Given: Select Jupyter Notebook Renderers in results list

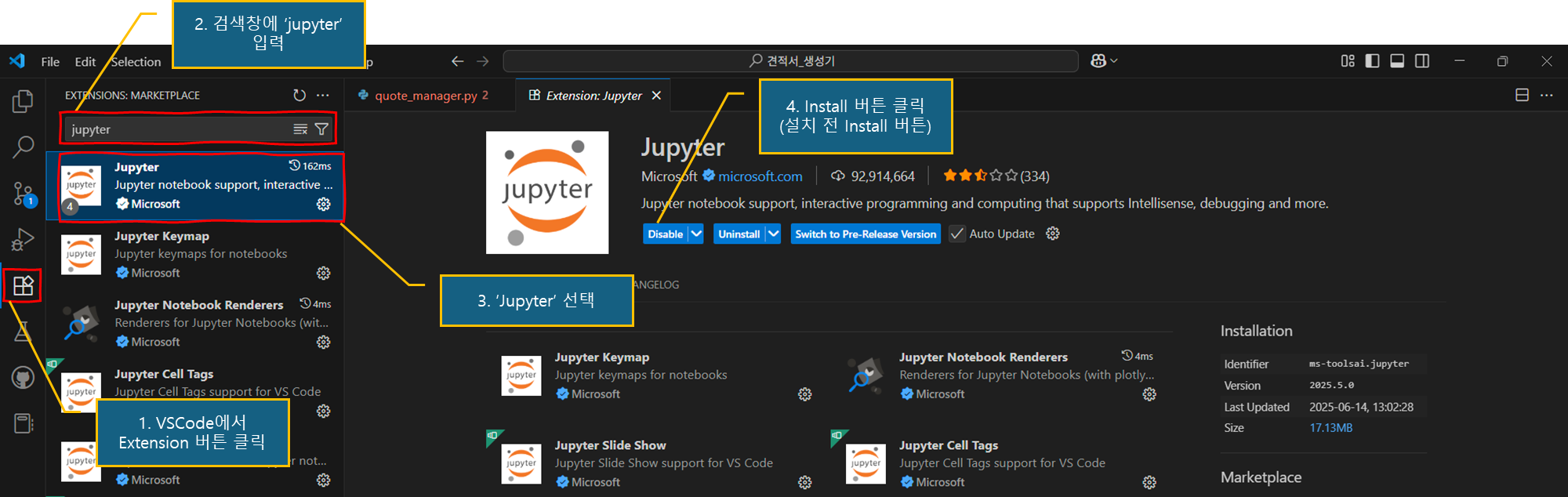Looking at the screenshot, I should point(195,324).
